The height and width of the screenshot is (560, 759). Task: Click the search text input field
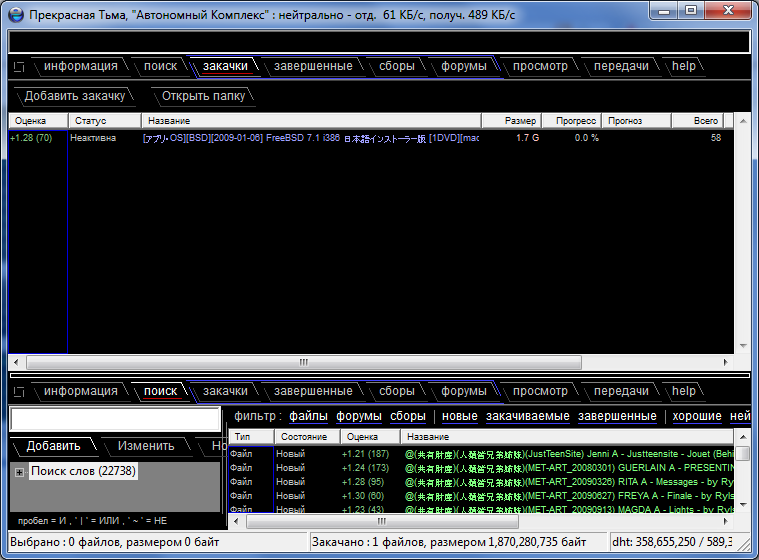[114, 419]
